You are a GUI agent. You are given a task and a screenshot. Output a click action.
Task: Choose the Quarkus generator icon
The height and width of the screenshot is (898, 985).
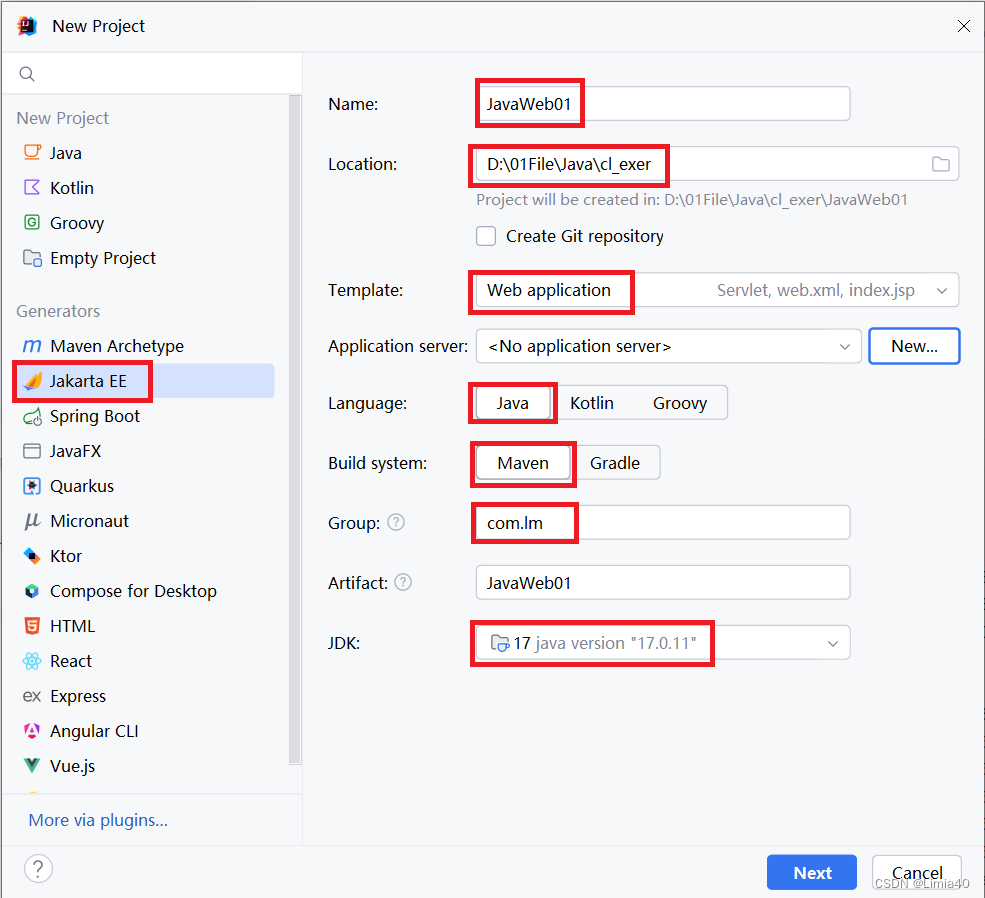point(32,486)
